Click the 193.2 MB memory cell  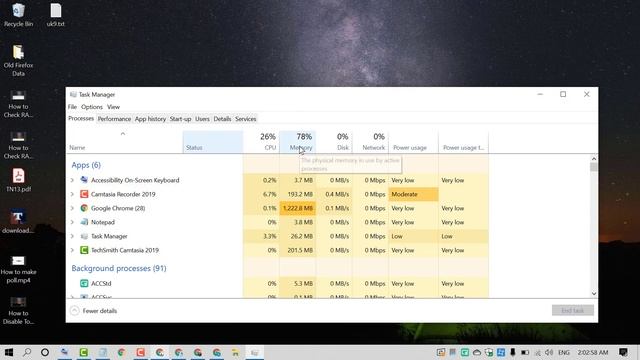pyautogui.click(x=298, y=194)
